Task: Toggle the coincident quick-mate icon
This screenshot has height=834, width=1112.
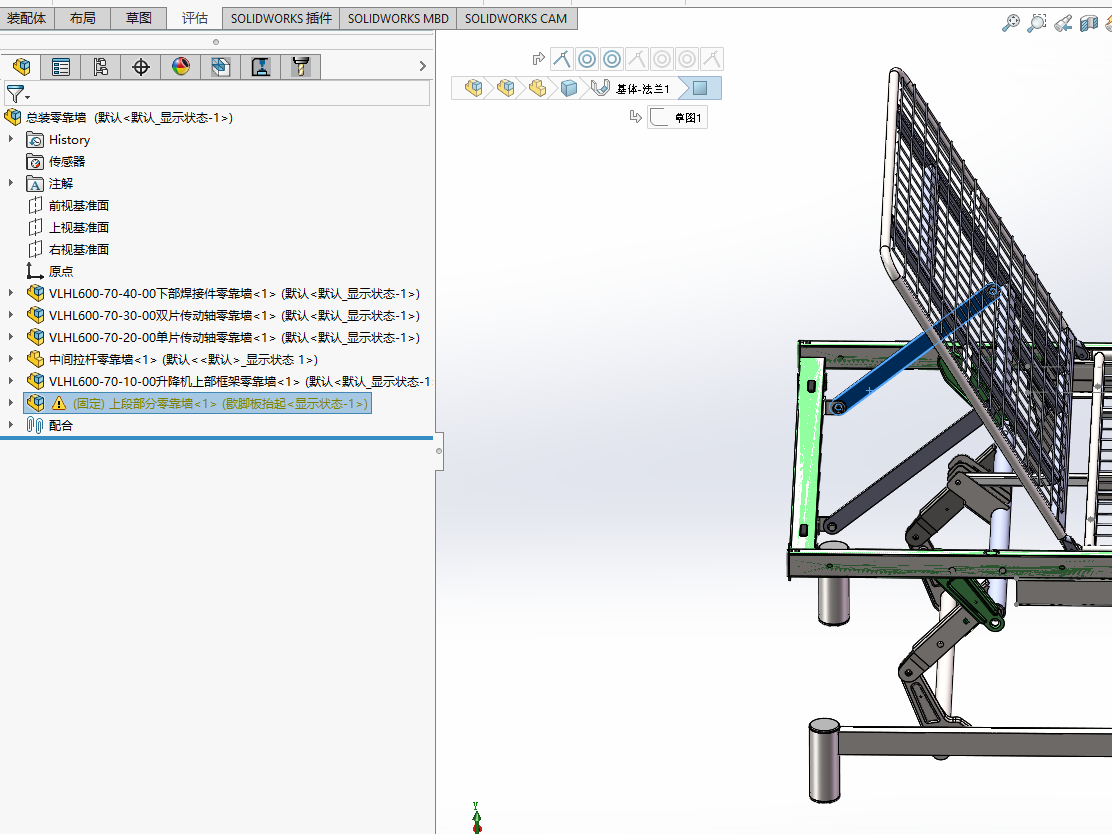Action: point(561,59)
